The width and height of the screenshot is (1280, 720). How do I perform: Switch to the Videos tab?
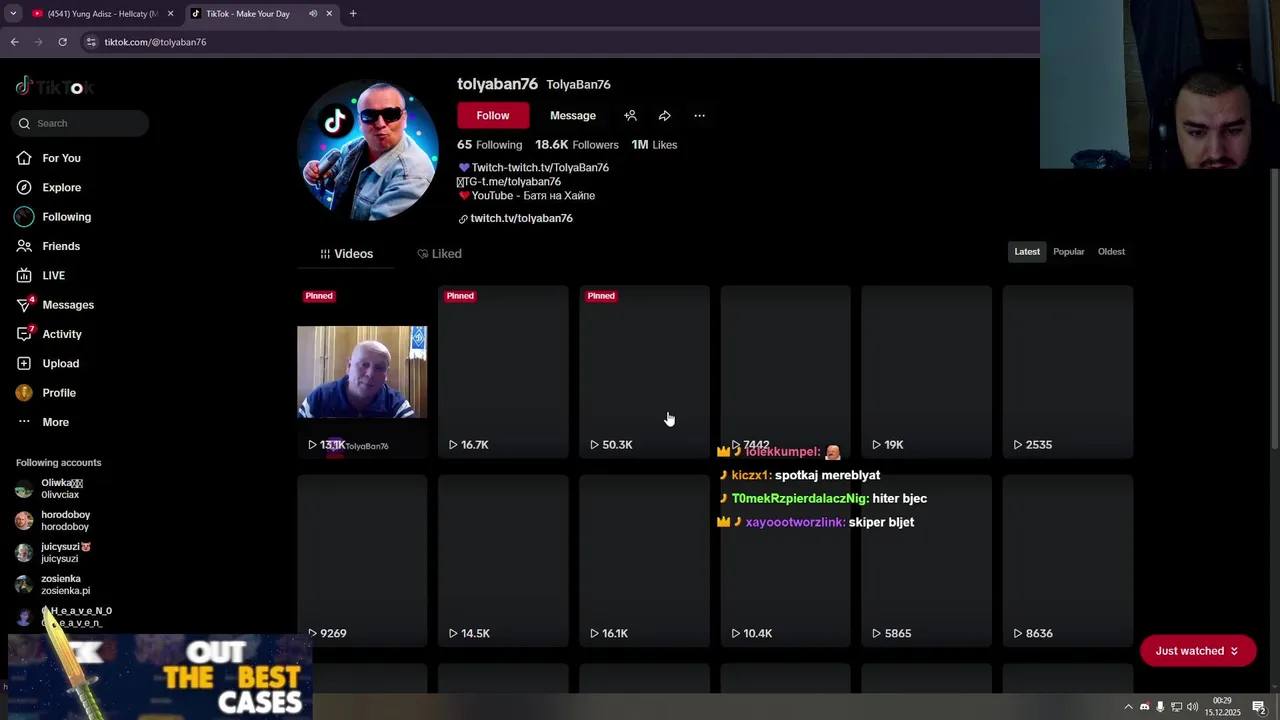(x=346, y=254)
